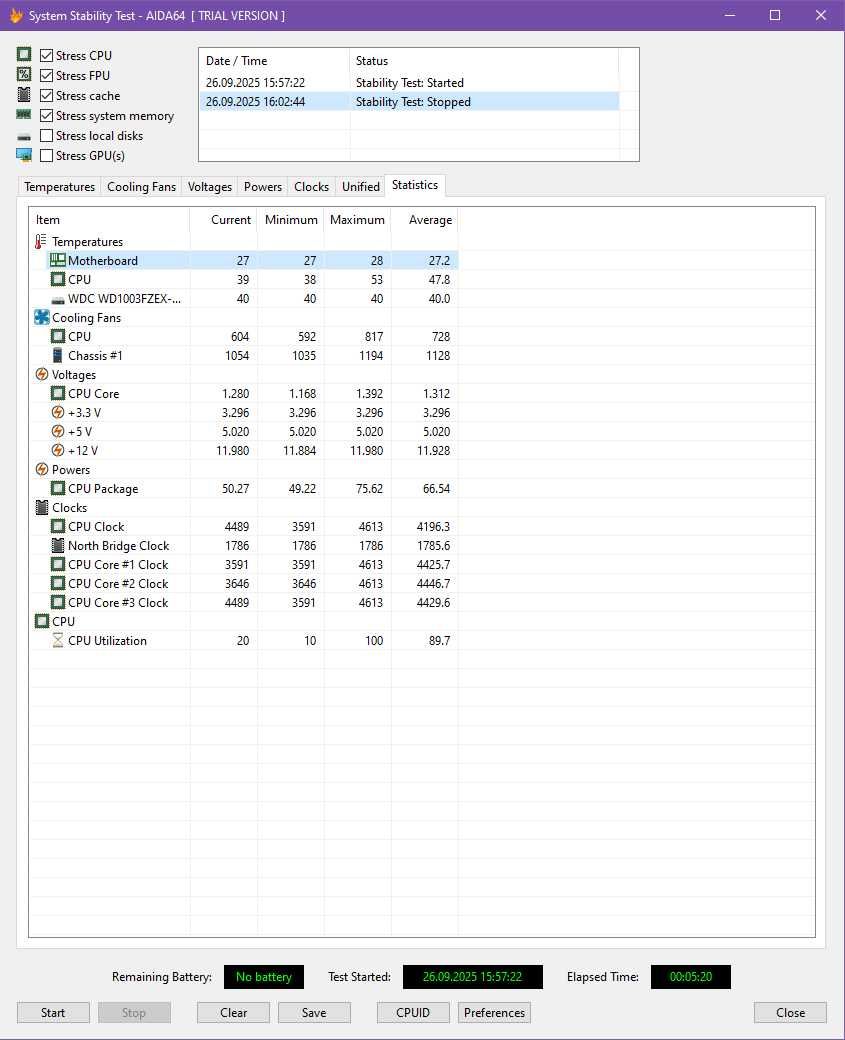This screenshot has width=845, height=1040.
Task: Click the CPU Utilization hourglass icon
Action: click(58, 640)
